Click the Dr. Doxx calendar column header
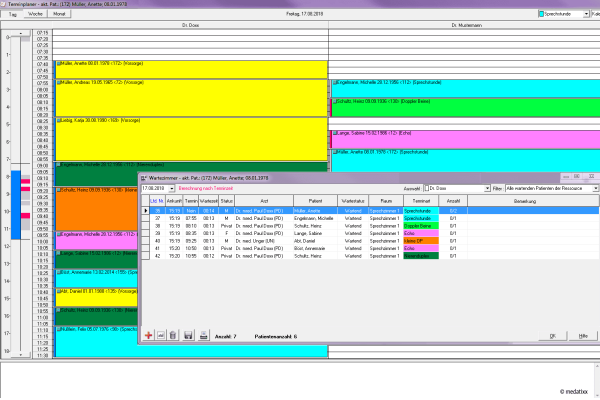The height and width of the screenshot is (400, 600). pyautogui.click(x=191, y=25)
